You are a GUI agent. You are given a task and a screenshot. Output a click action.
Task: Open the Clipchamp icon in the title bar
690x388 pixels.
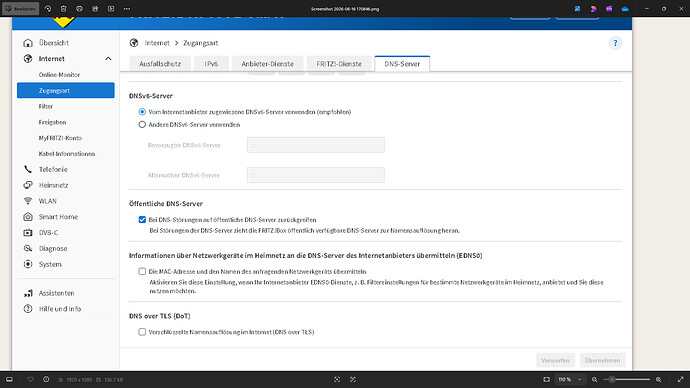click(x=609, y=8)
